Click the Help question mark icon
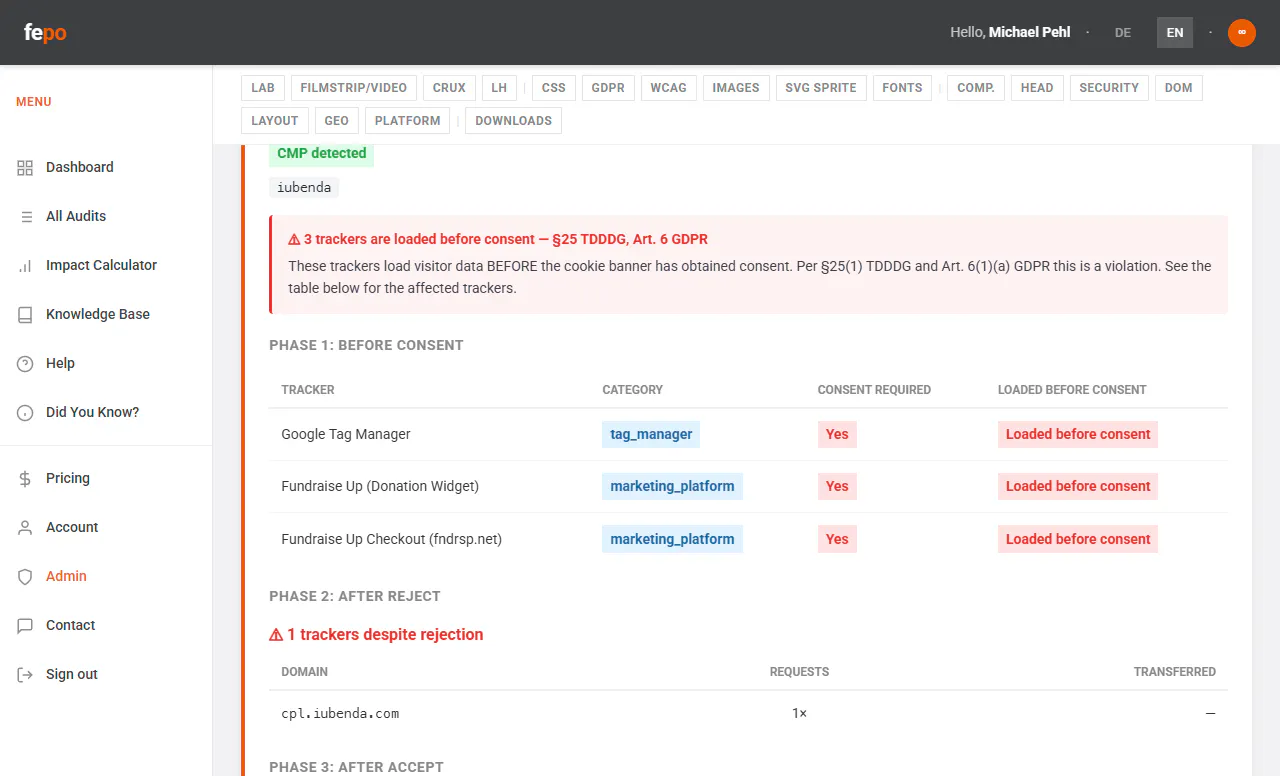1280x776 pixels. click(25, 364)
